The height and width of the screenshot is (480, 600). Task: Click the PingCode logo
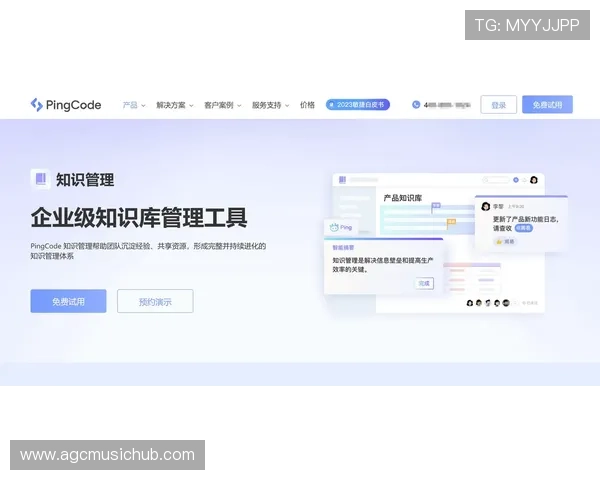click(66, 104)
